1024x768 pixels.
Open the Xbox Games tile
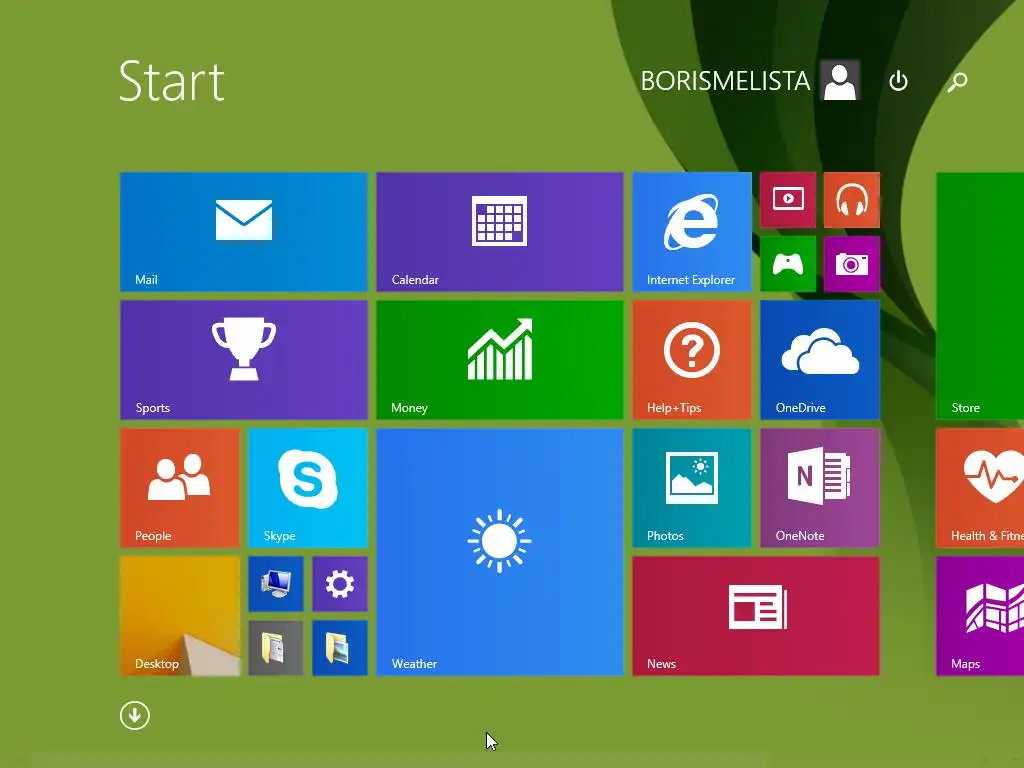point(788,264)
